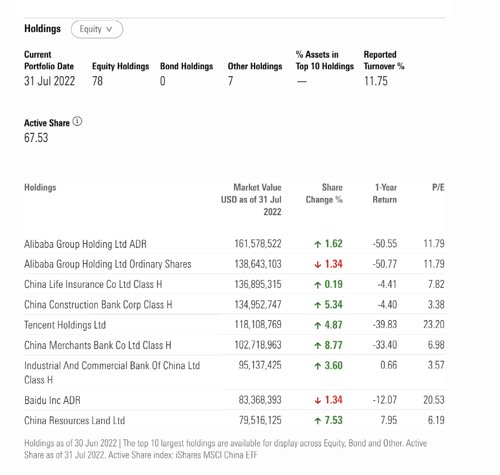Image resolution: width=500 pixels, height=475 pixels.
Task: Select China Life Insurance Co Ltd Class H
Action: tap(93, 284)
